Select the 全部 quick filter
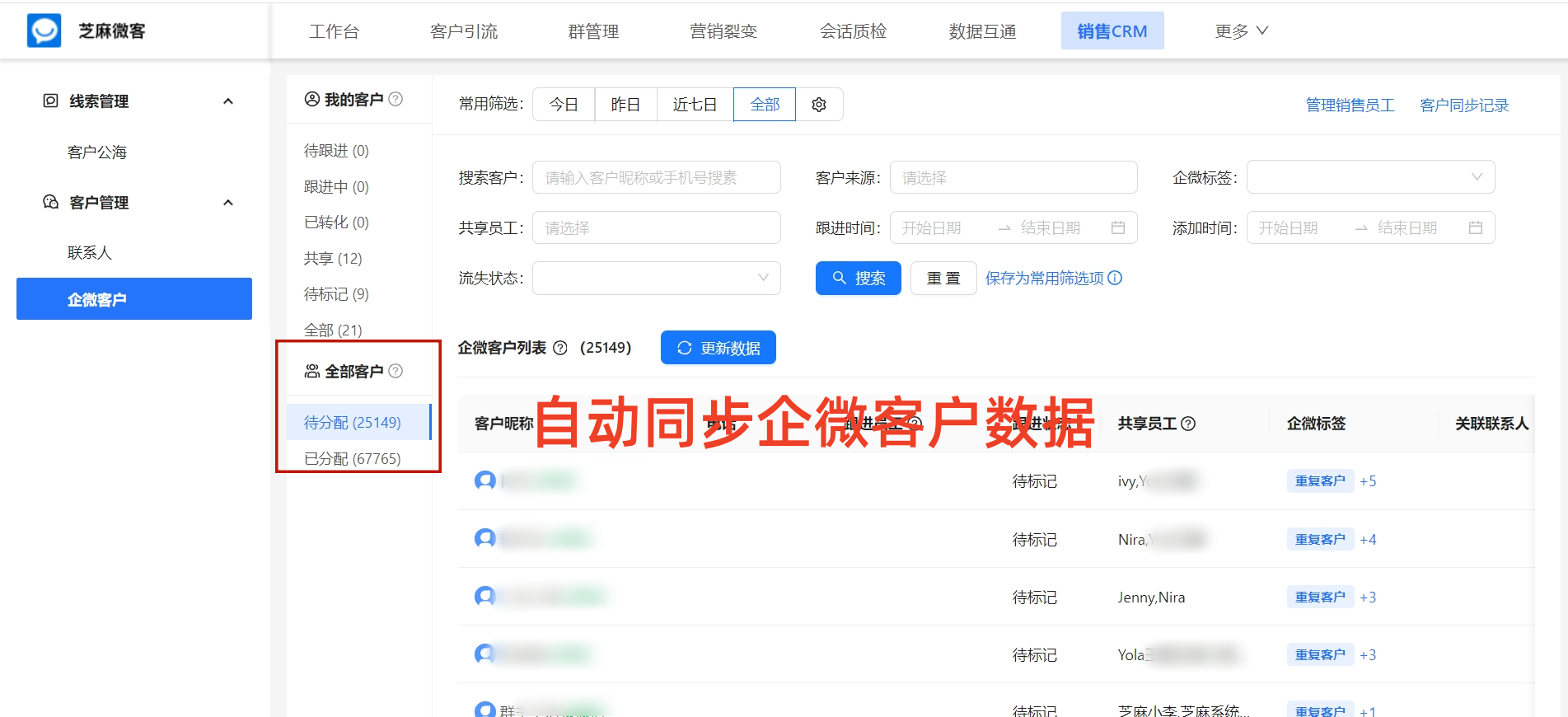 tap(765, 105)
